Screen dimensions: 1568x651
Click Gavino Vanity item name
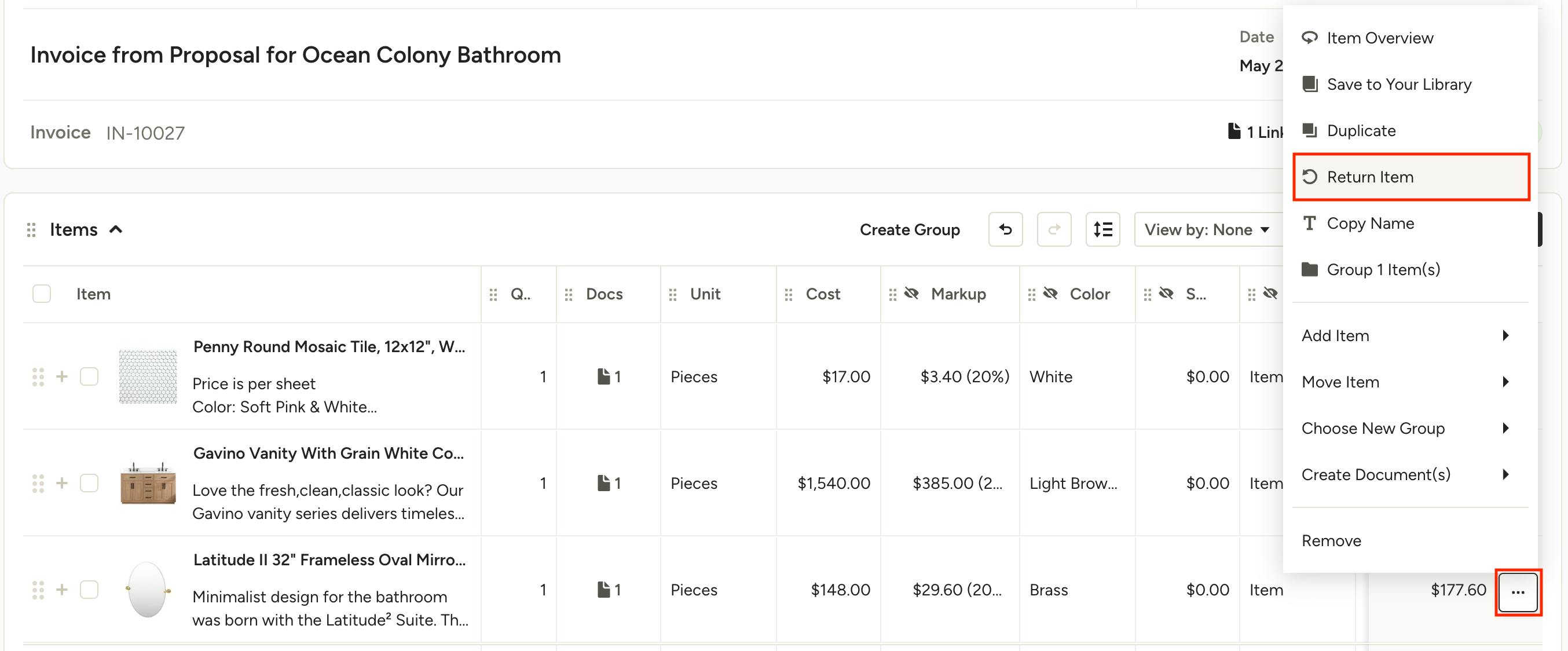(x=329, y=453)
